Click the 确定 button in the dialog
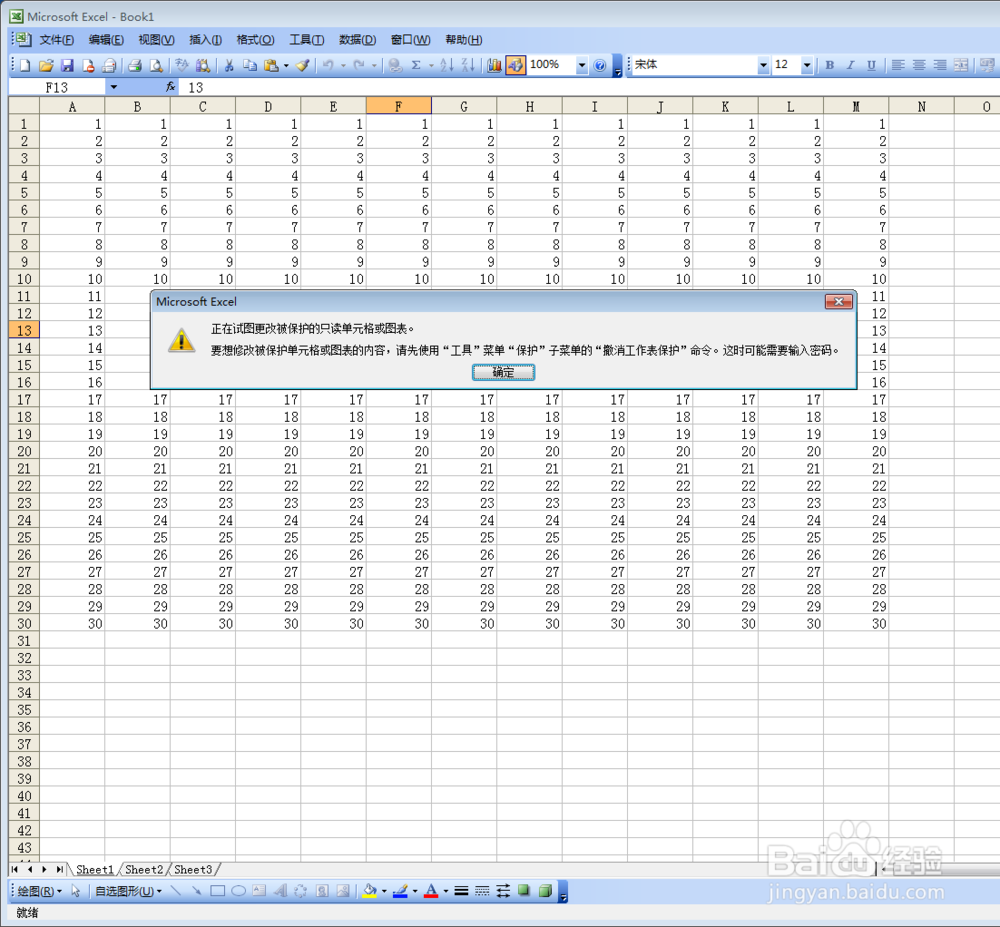Viewport: 1000px width, 927px height. tap(503, 372)
